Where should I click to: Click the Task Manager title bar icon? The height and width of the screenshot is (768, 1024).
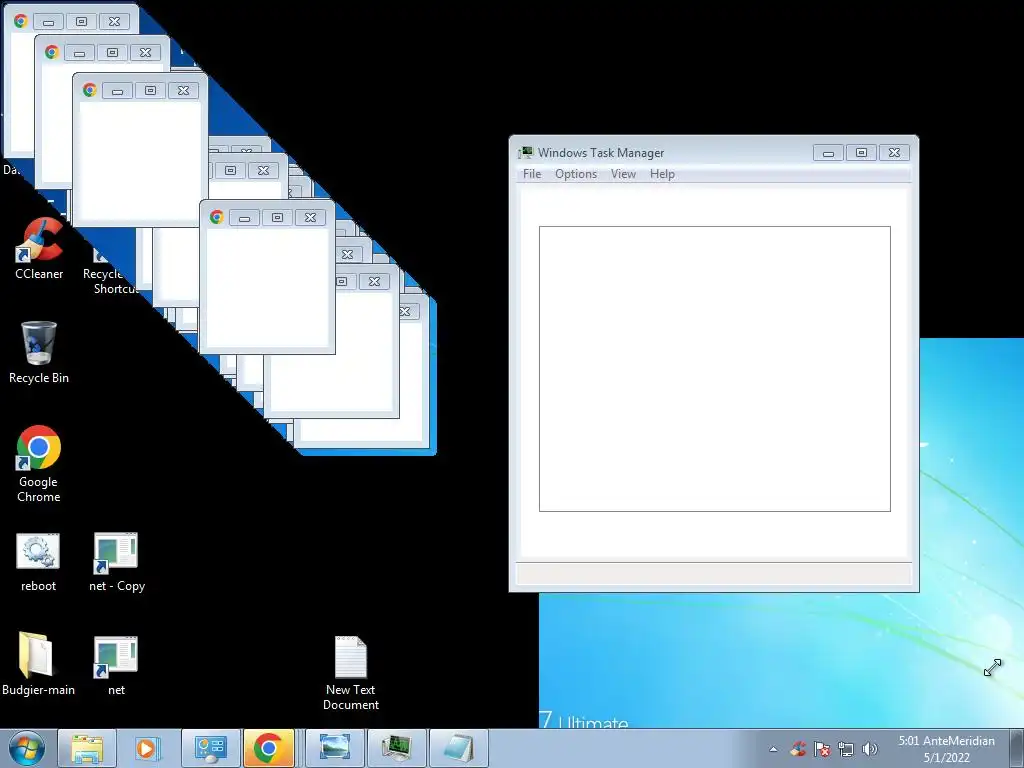pyautogui.click(x=525, y=153)
